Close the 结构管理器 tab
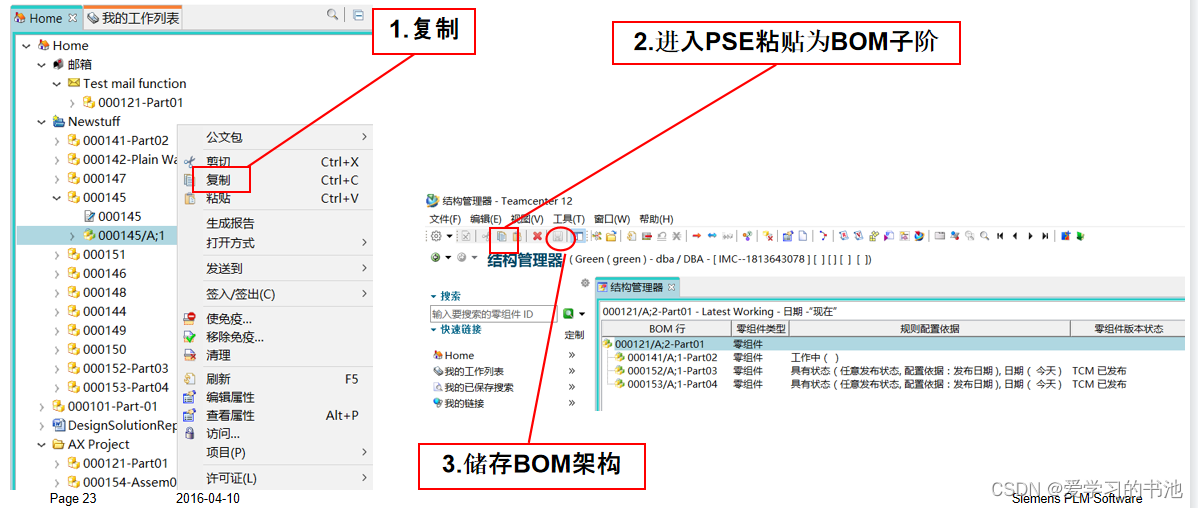The image size is (1198, 508). [x=672, y=287]
